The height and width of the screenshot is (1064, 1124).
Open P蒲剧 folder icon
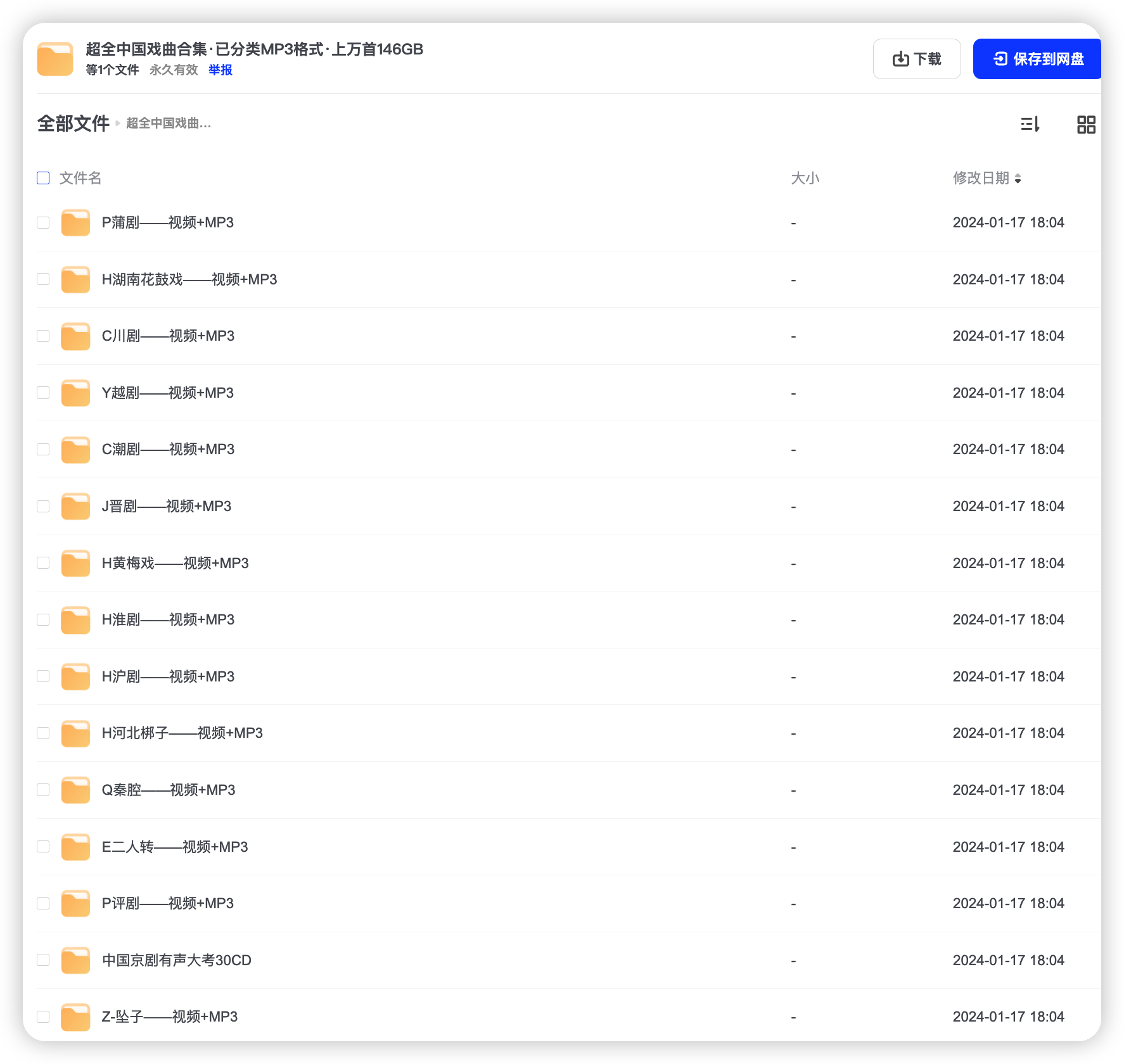point(75,223)
